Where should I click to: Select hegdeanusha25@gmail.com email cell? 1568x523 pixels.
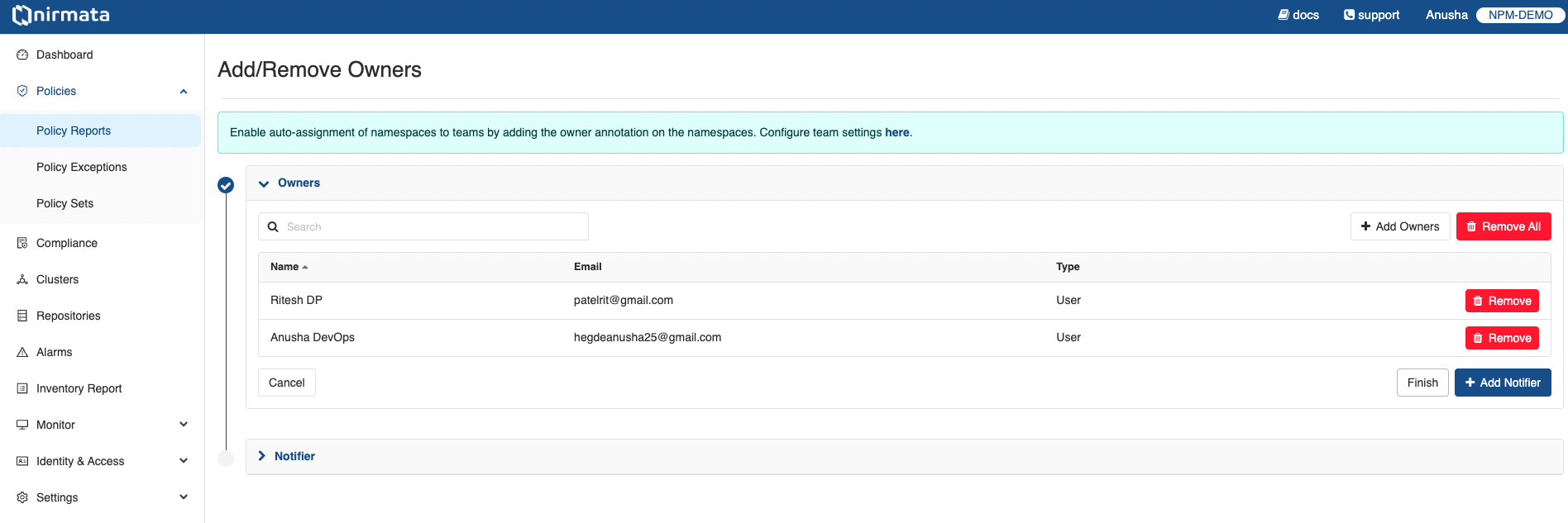coord(648,337)
